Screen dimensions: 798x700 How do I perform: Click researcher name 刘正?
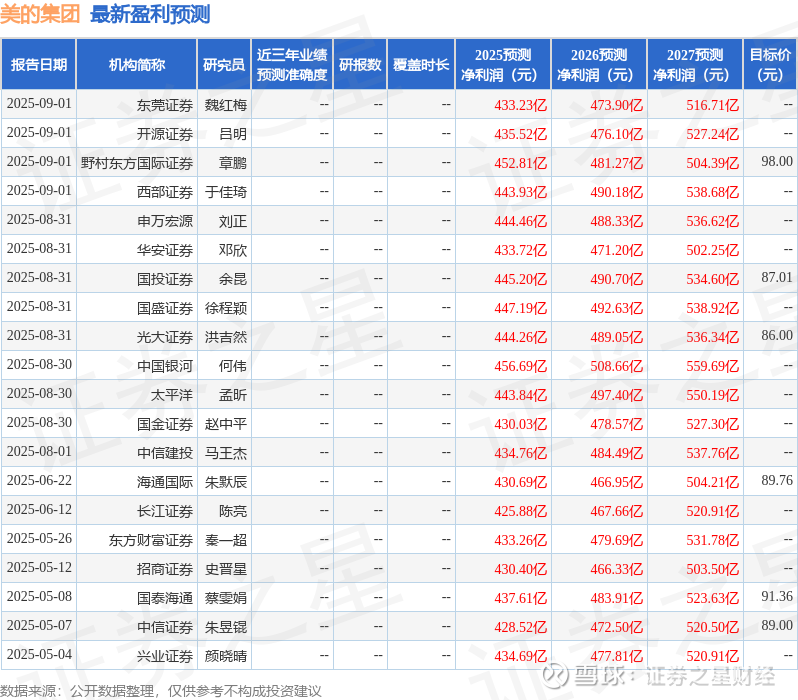coord(233,221)
